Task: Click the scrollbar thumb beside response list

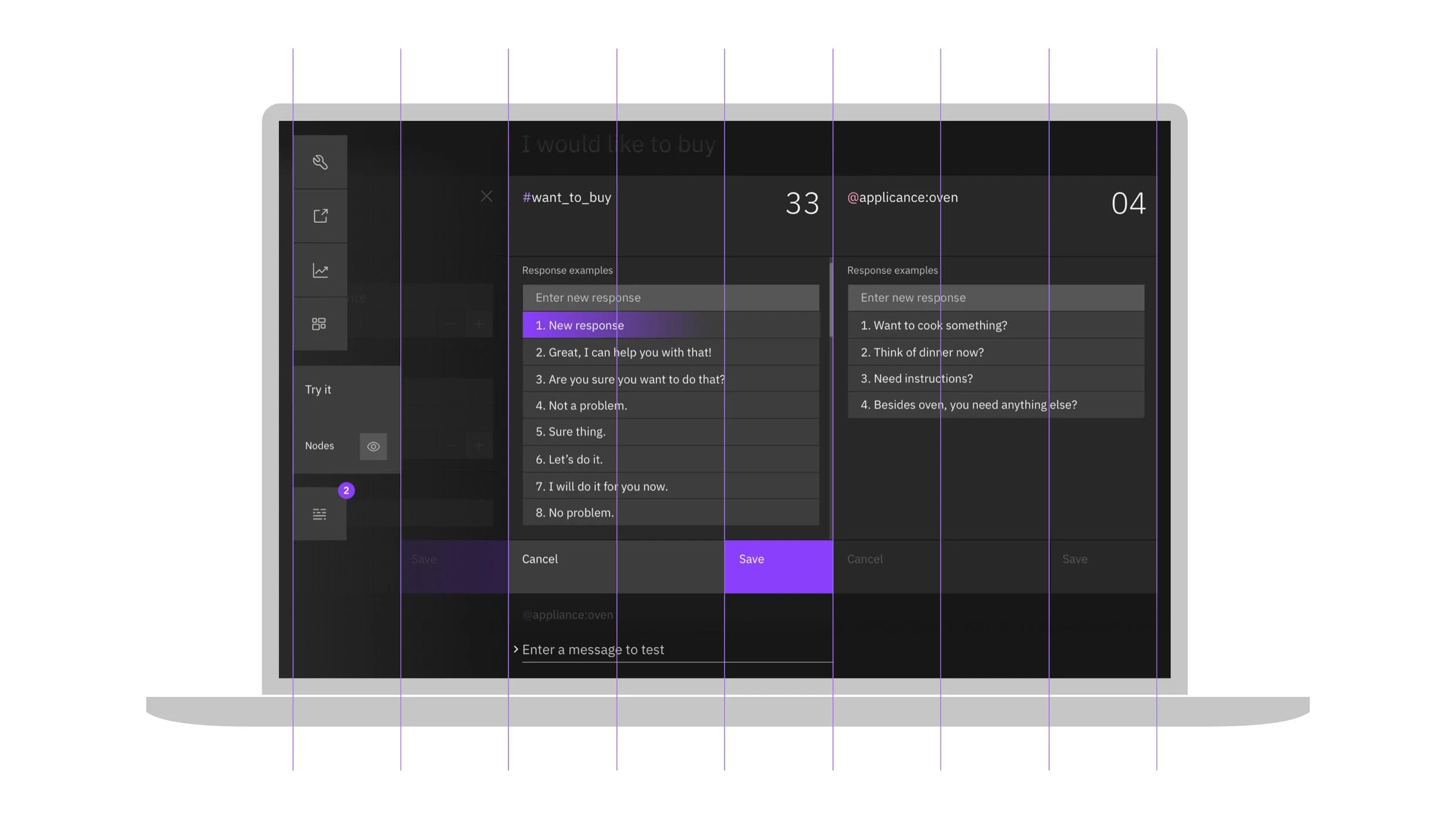Action: click(x=831, y=299)
